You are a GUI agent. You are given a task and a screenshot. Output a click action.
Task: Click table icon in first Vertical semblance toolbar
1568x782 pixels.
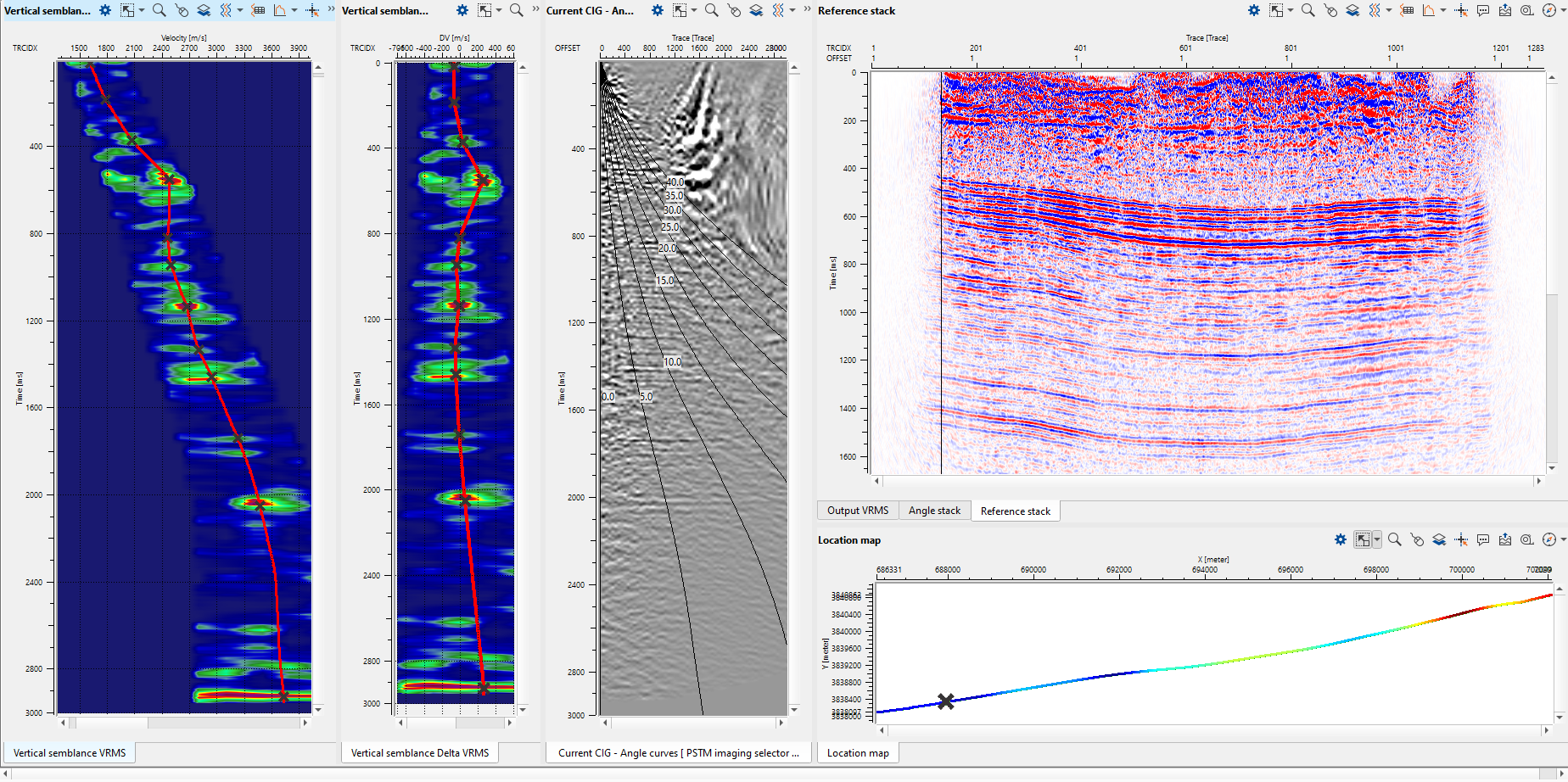click(258, 11)
